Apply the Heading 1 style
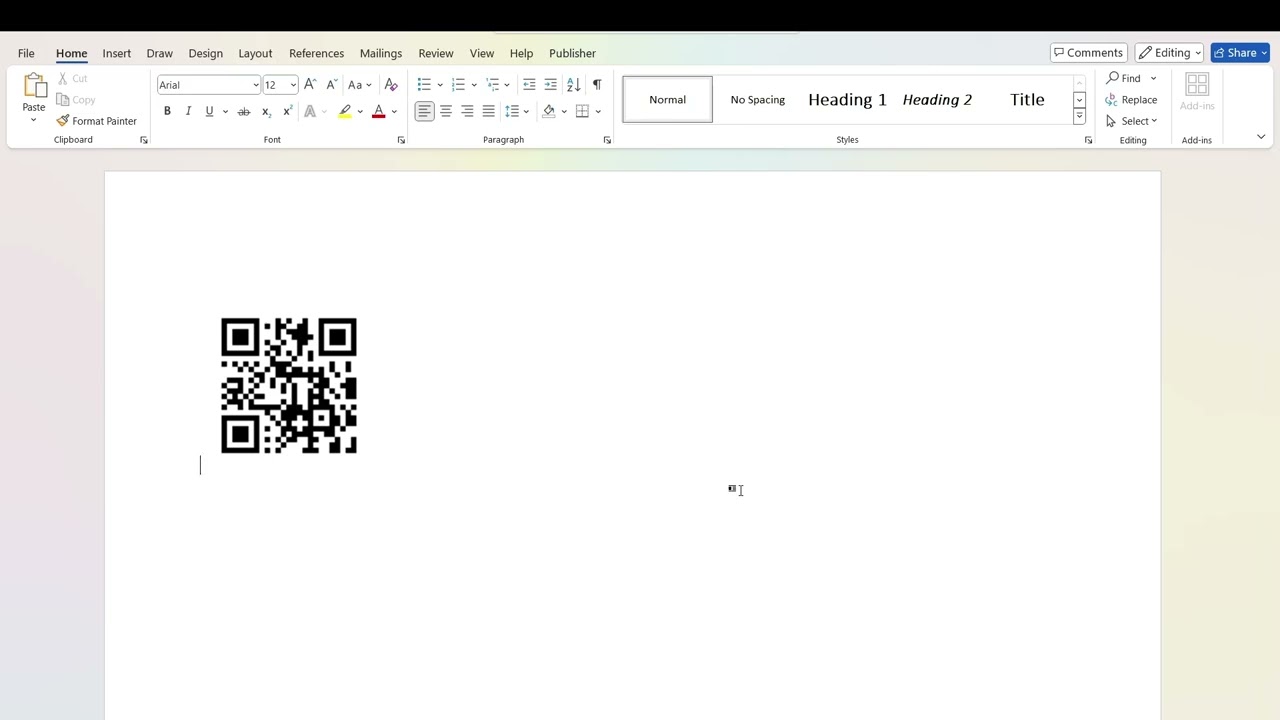 click(847, 99)
